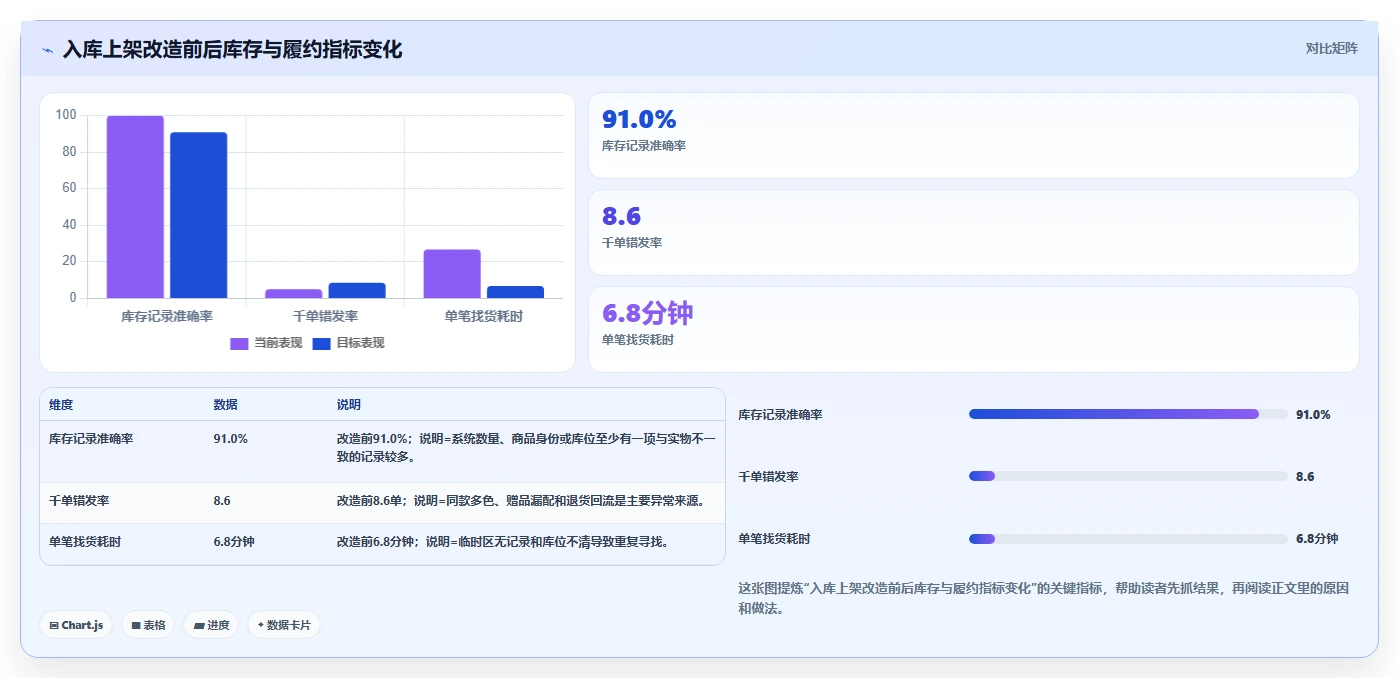Click the 91.0% value beside the progress bar

pos(1313,414)
